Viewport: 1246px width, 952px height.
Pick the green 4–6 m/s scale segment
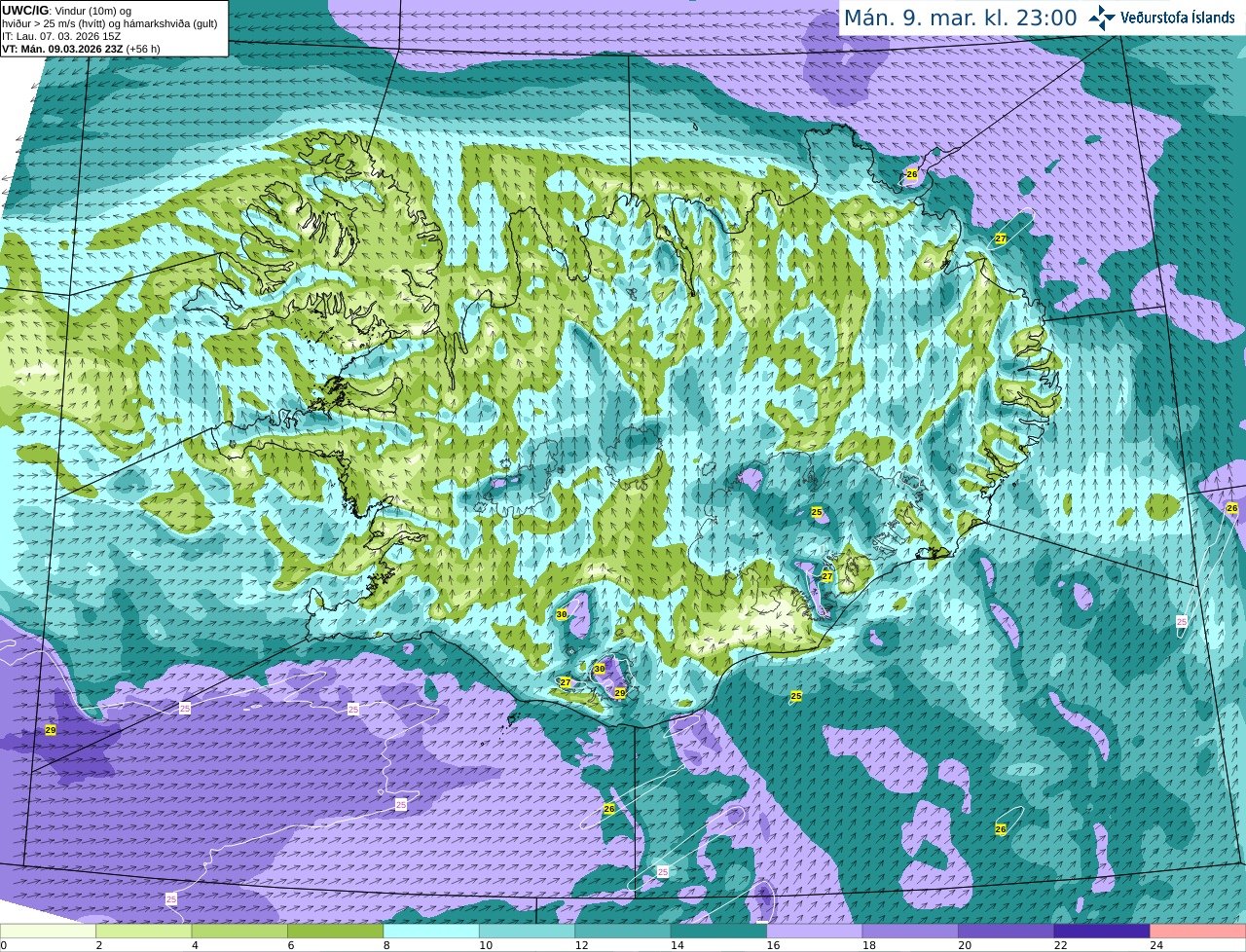coord(239,931)
